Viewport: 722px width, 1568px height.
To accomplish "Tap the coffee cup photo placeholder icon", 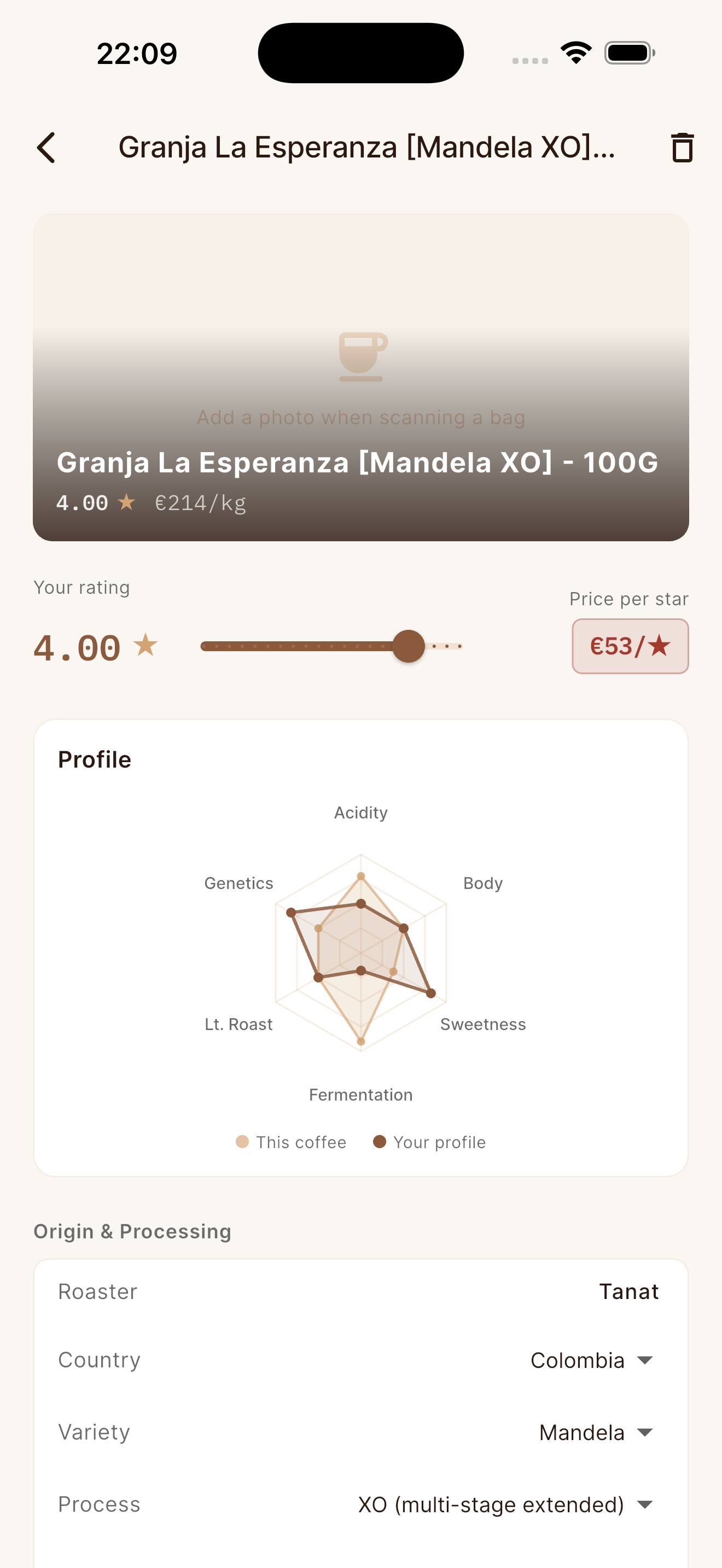I will (362, 356).
